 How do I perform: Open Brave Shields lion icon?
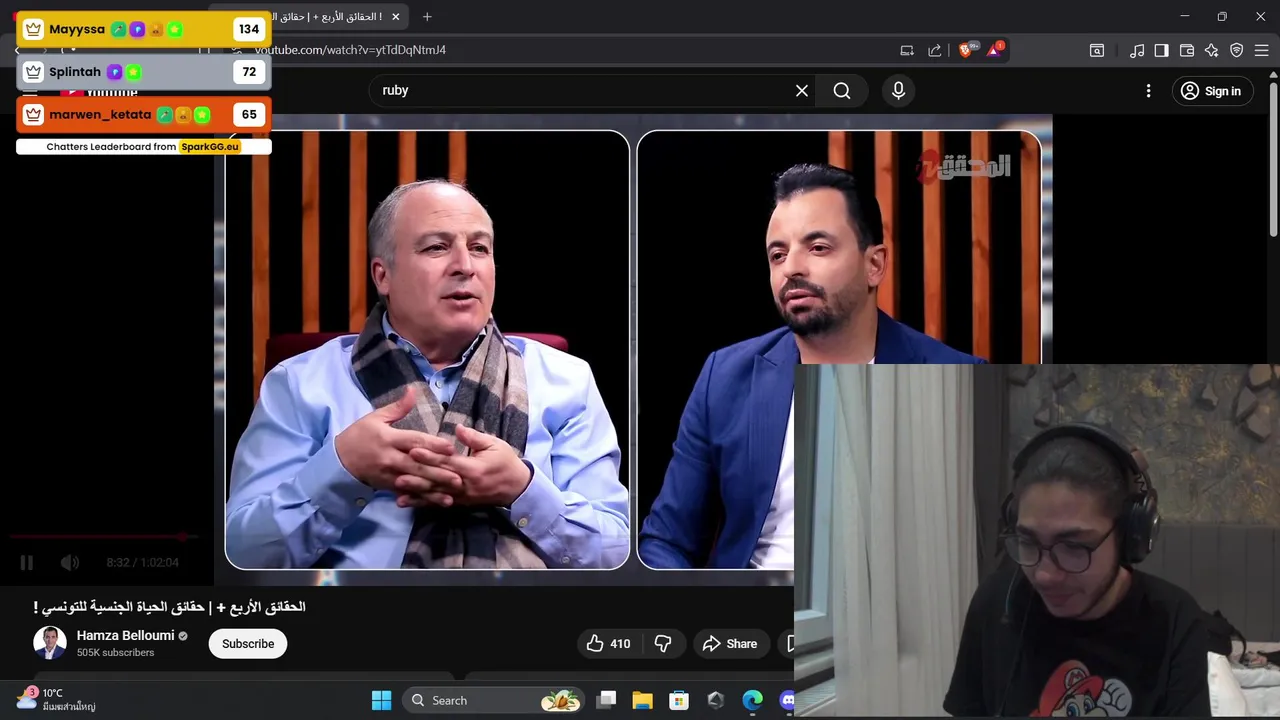(x=966, y=50)
